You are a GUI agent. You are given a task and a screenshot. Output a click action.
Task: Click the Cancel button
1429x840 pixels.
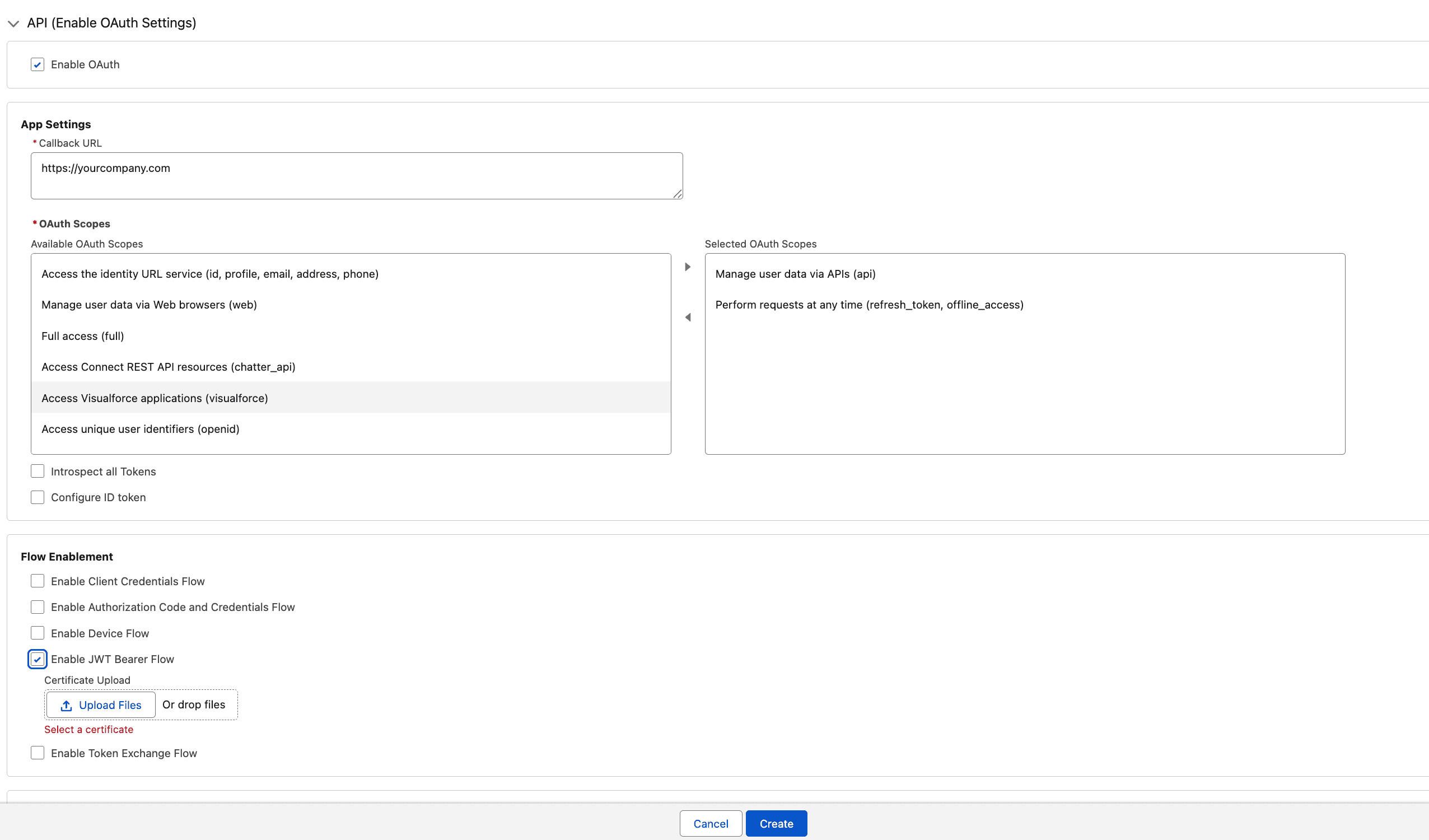pos(710,823)
